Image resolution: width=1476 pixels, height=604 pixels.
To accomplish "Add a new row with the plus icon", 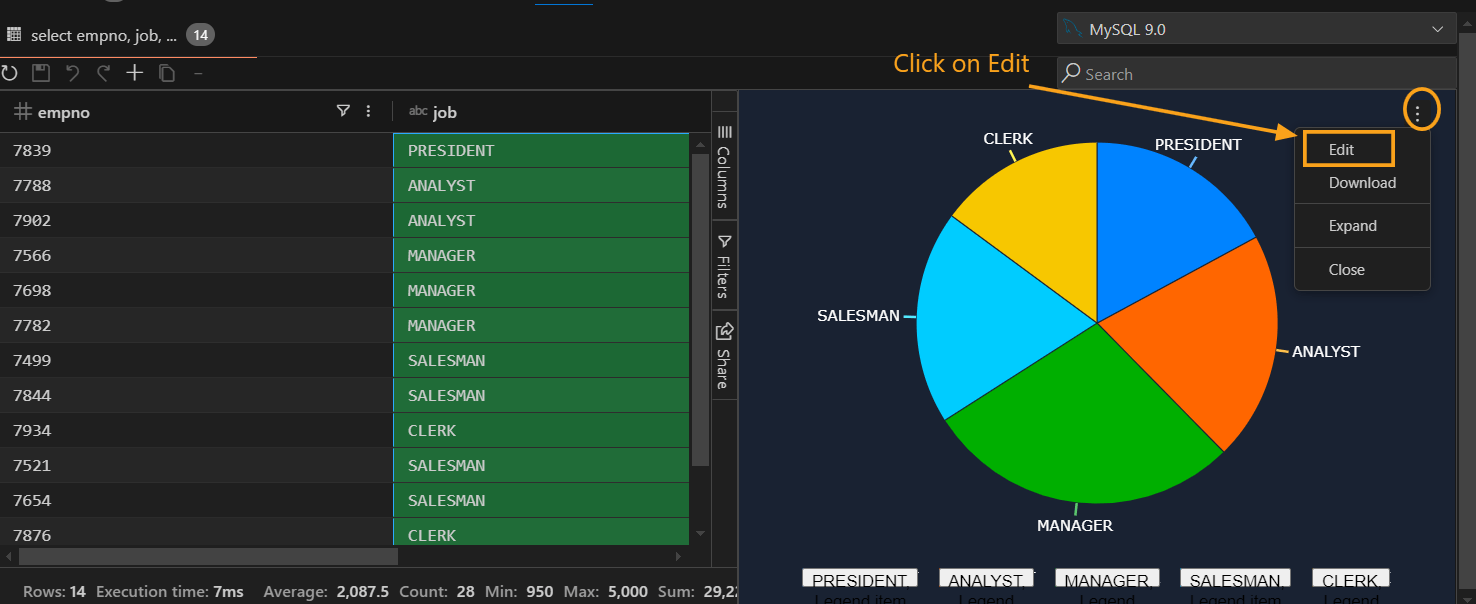I will click(134, 72).
